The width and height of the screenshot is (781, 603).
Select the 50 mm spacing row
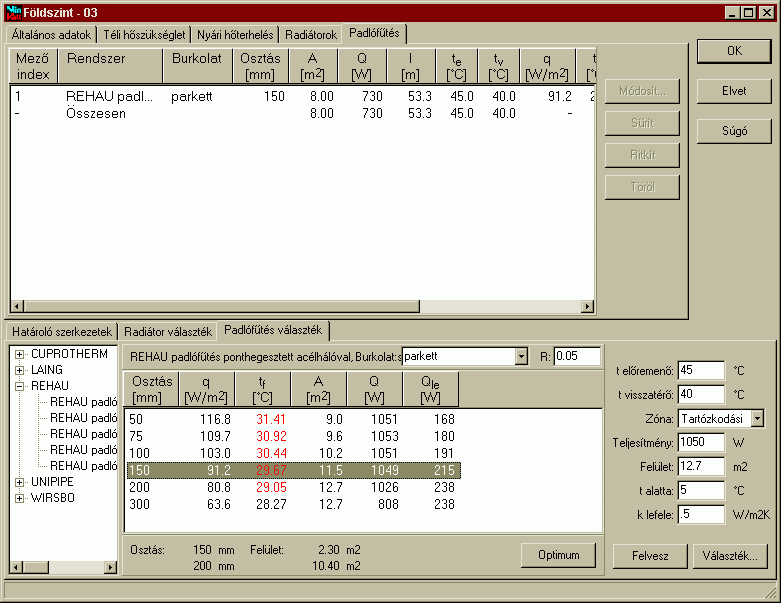[x=292, y=419]
